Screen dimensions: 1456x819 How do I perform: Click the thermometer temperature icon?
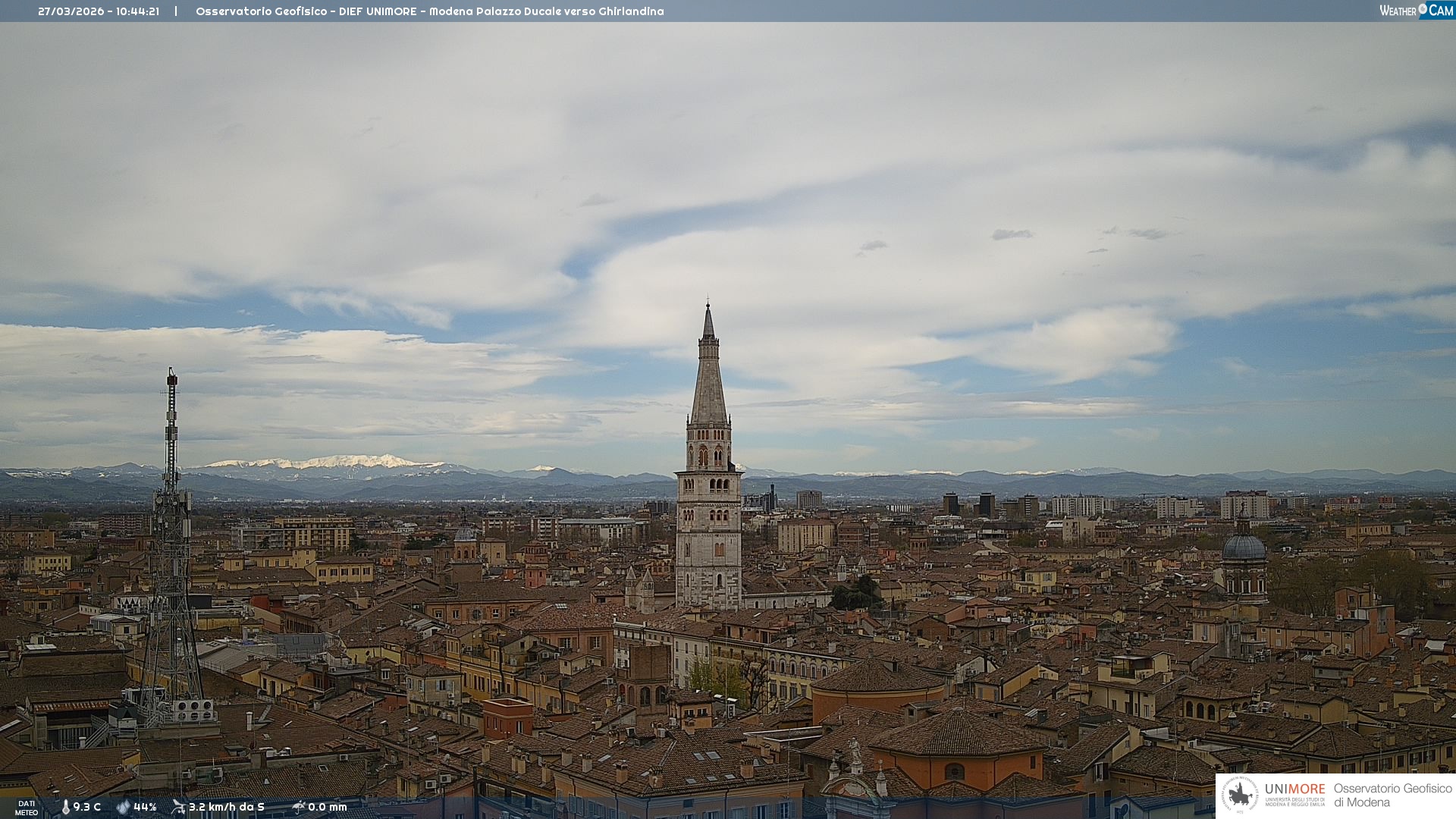(65, 807)
